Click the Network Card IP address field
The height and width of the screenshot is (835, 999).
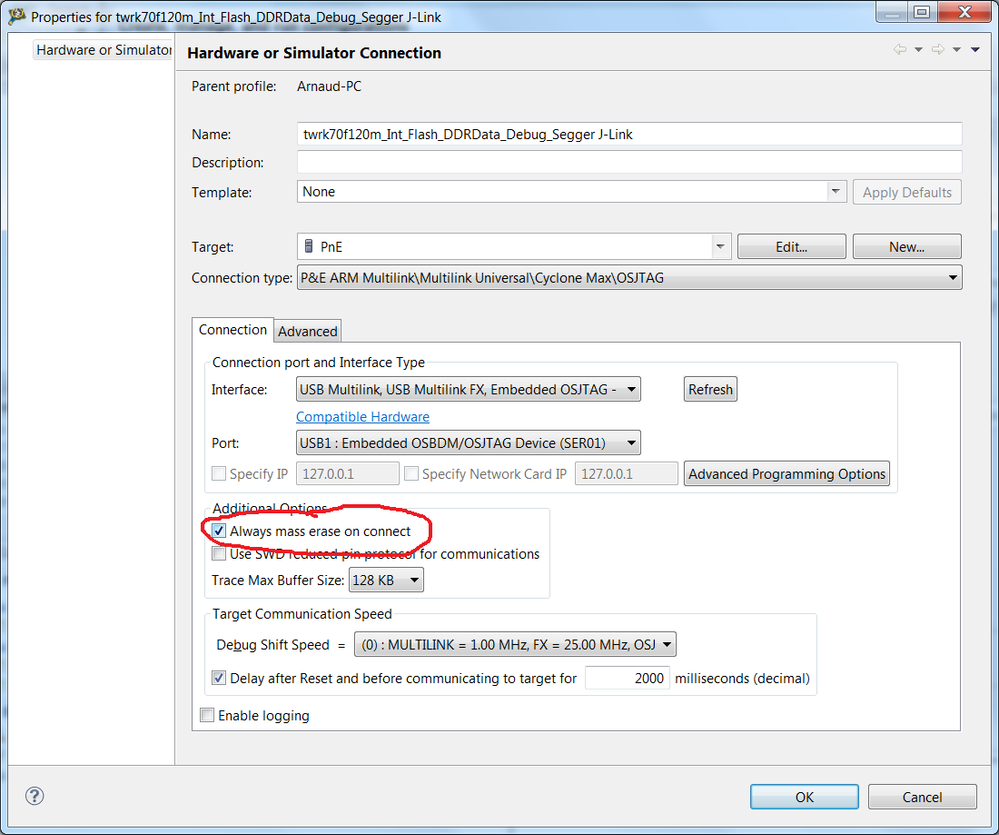tap(626, 474)
